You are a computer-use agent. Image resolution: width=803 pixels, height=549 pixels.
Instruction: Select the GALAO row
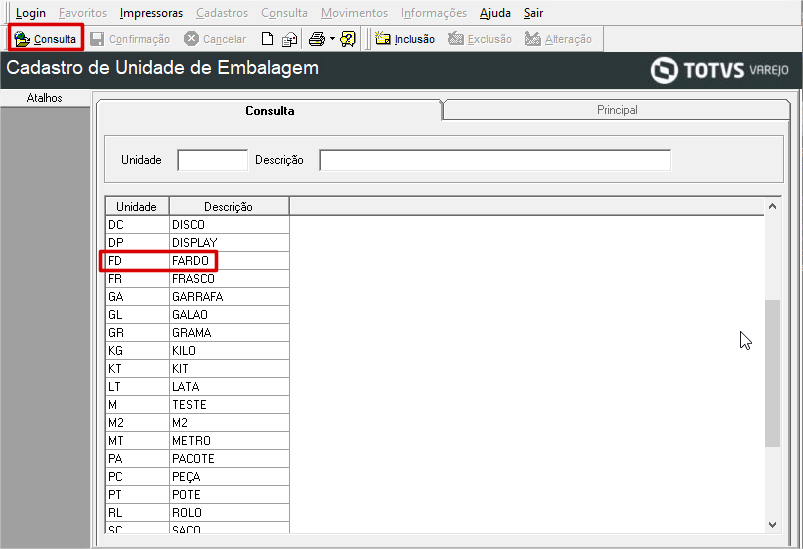[197, 314]
